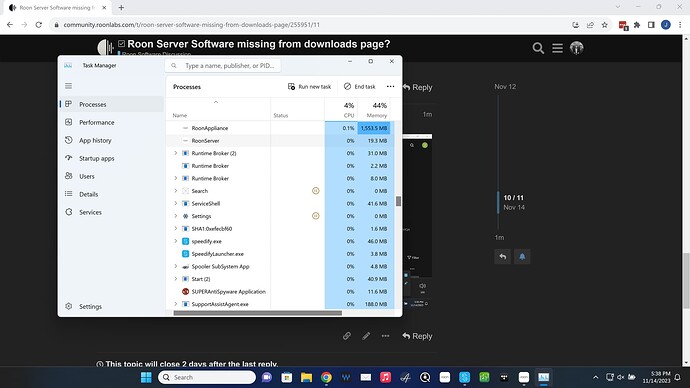Expand Runtime Broker (2) process group

point(176,153)
